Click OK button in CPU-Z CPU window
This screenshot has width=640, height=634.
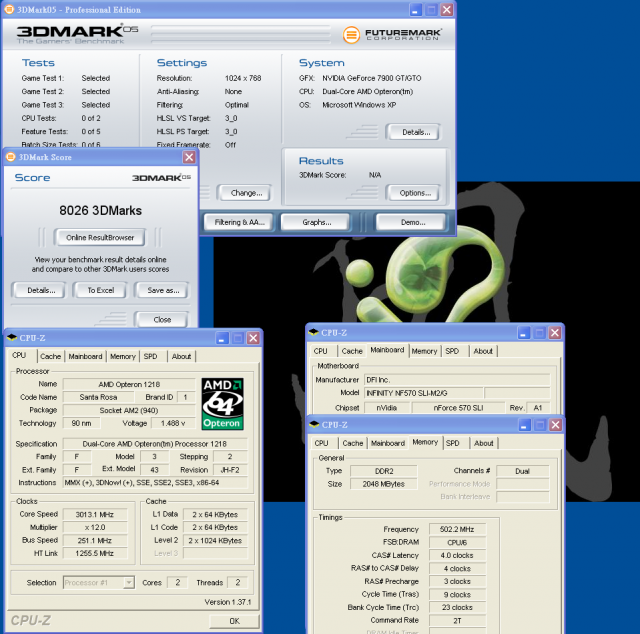tap(234, 621)
